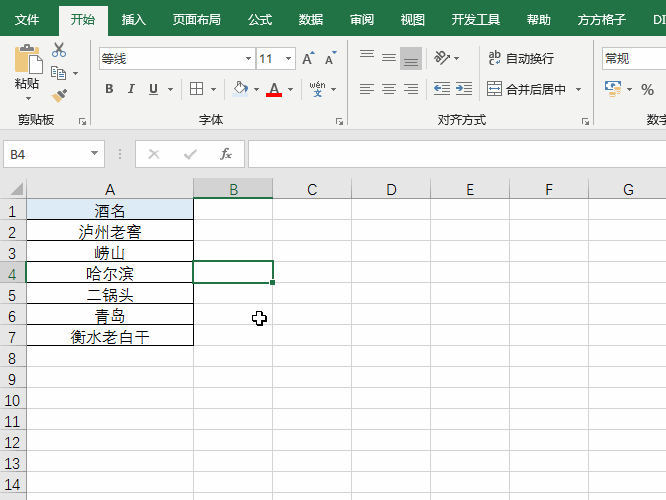Toggle Italic formatting
The image size is (666, 500).
click(x=131, y=89)
